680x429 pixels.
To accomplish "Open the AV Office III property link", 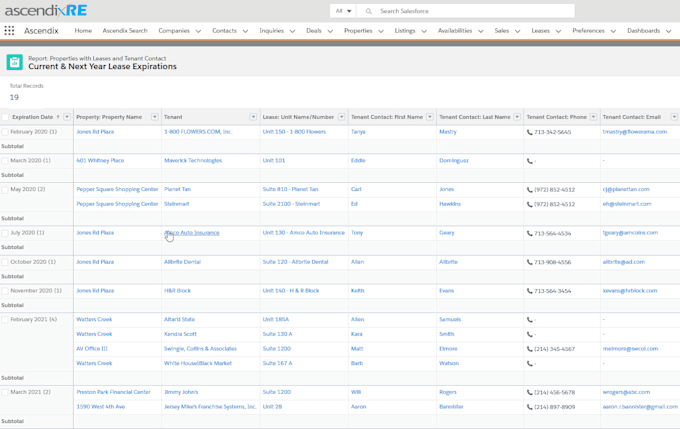I will (92, 349).
